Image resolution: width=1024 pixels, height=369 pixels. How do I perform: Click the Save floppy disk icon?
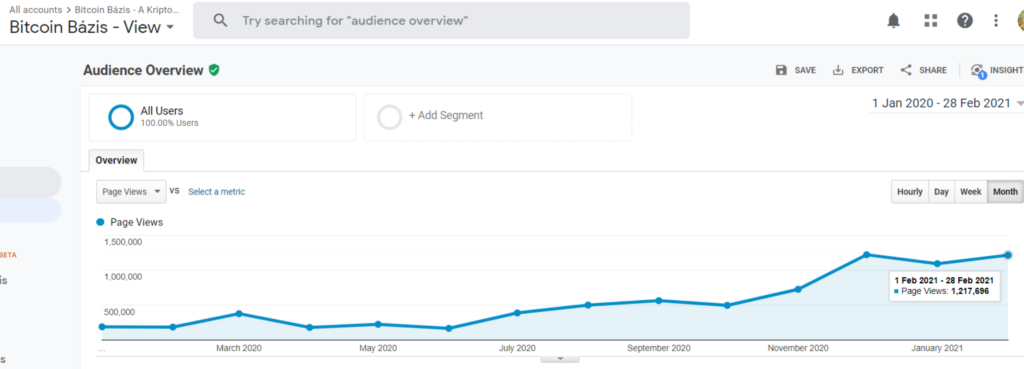(x=781, y=70)
